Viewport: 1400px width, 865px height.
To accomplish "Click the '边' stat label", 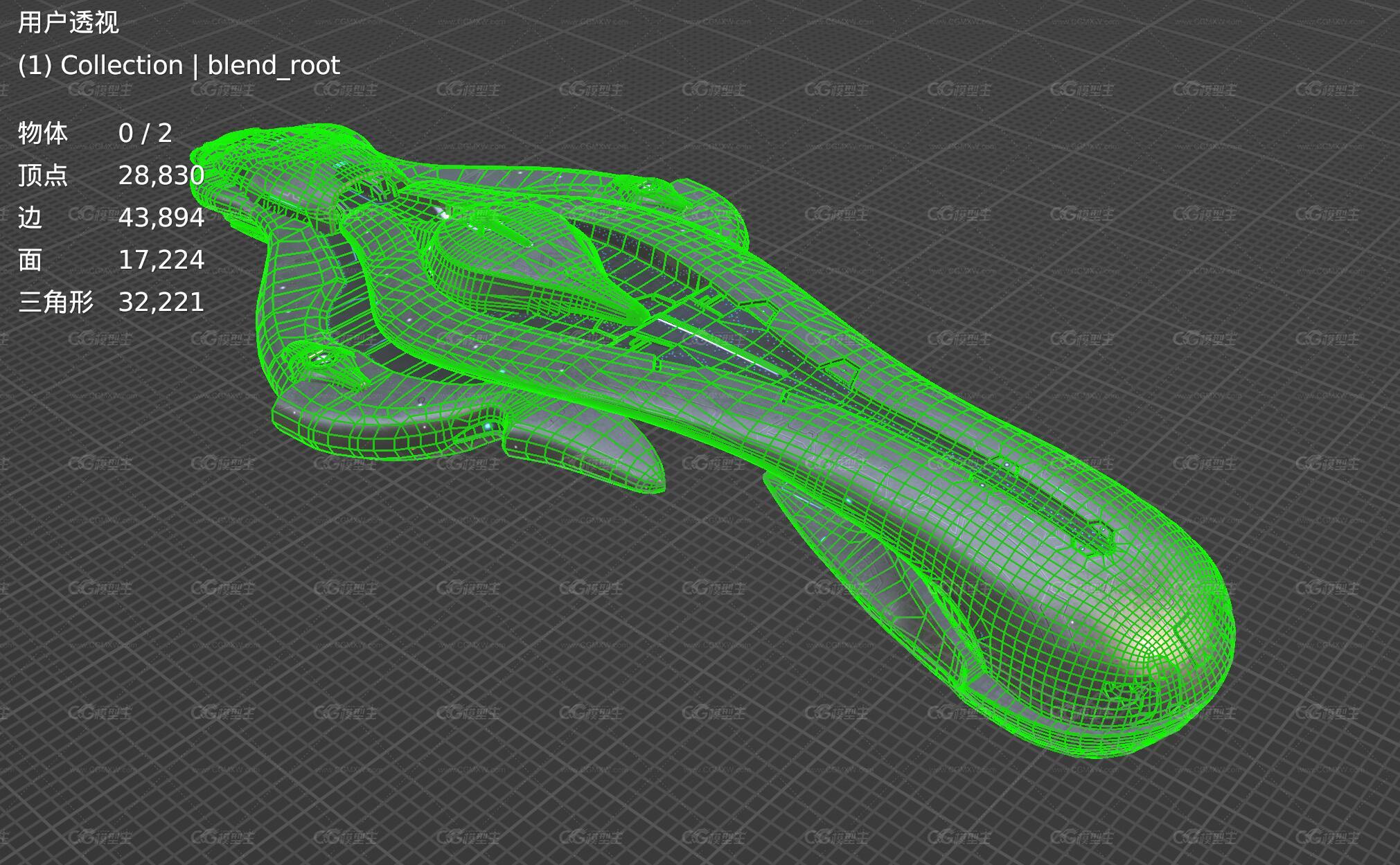I will [x=30, y=217].
